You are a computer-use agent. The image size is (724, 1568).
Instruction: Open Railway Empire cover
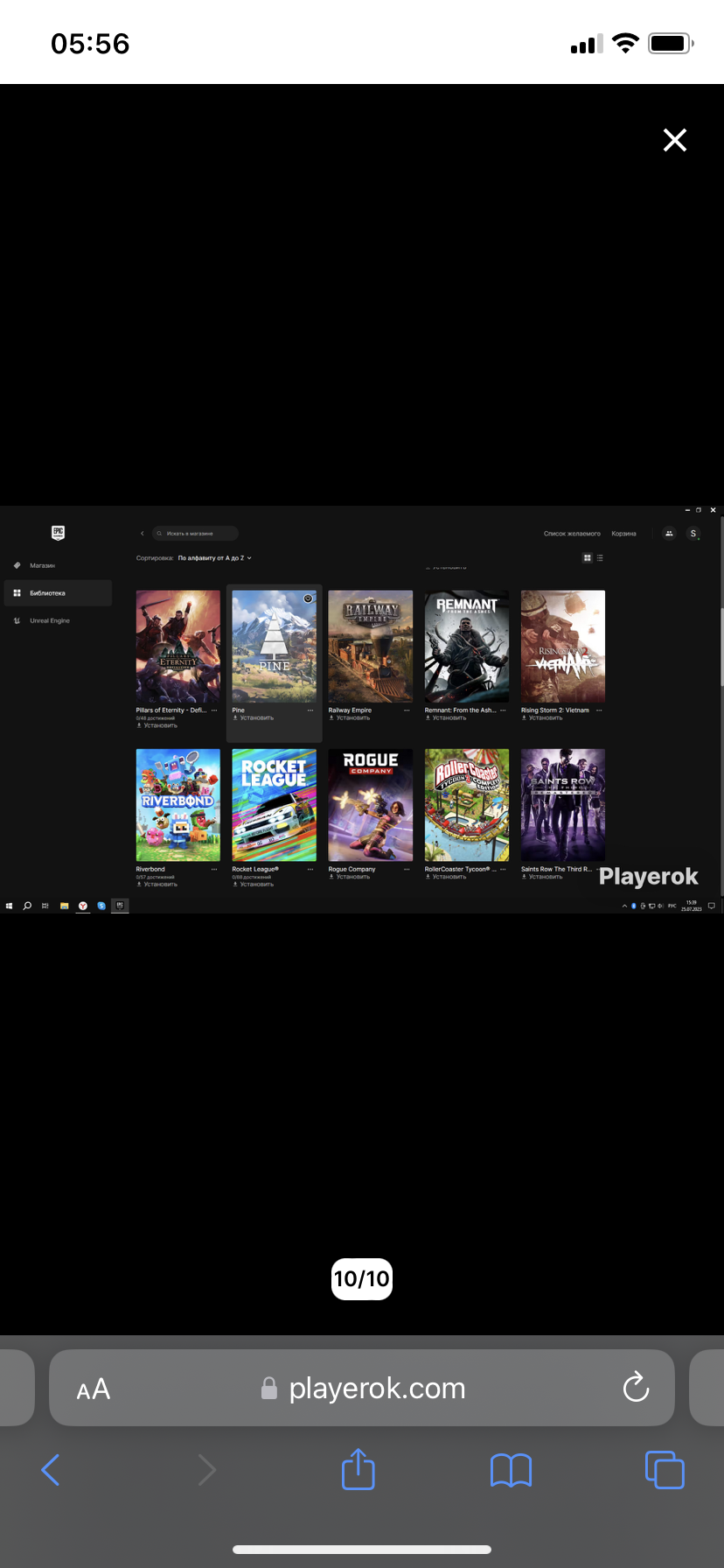(x=371, y=646)
